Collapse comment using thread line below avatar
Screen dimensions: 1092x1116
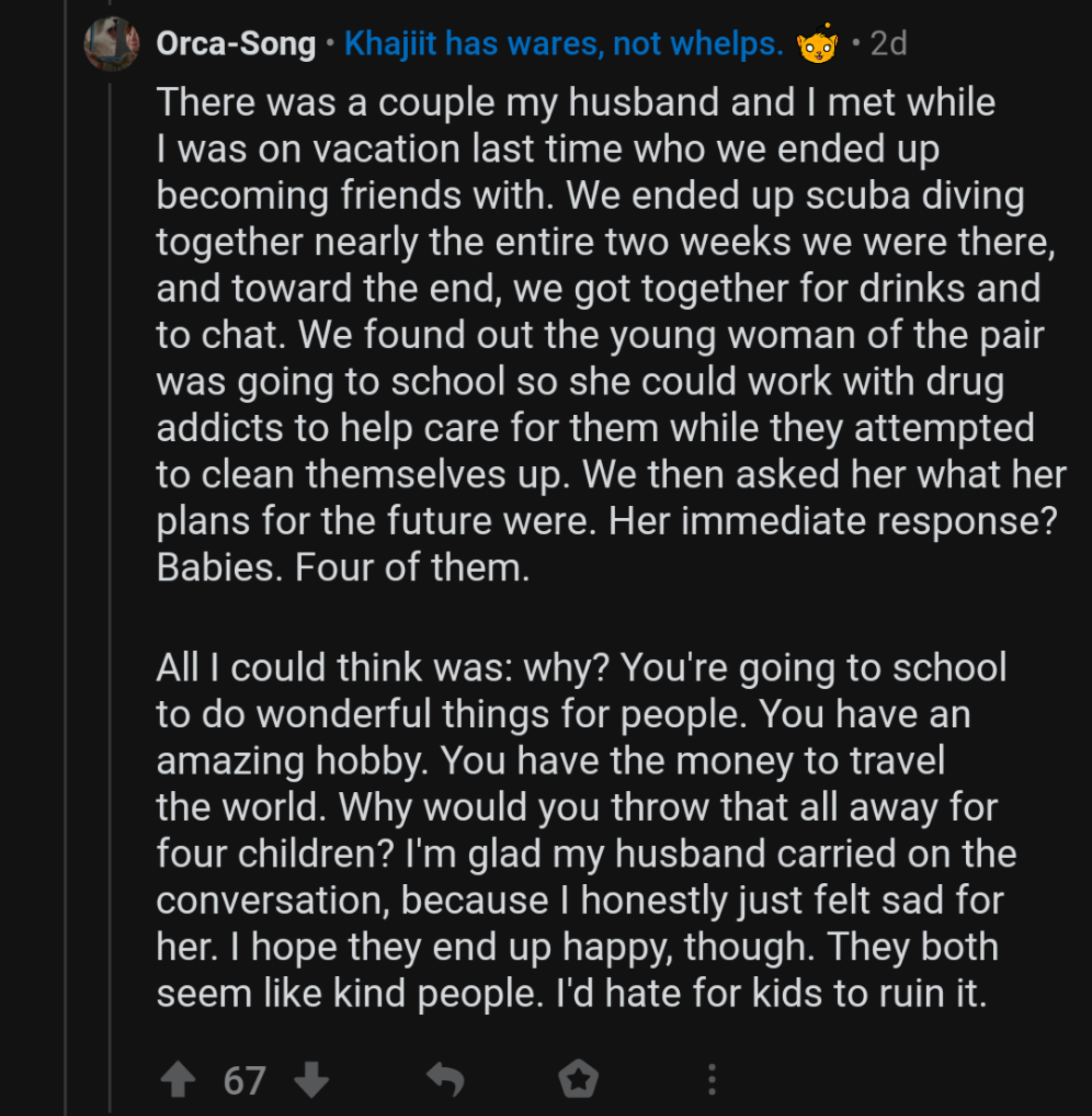click(x=110, y=573)
